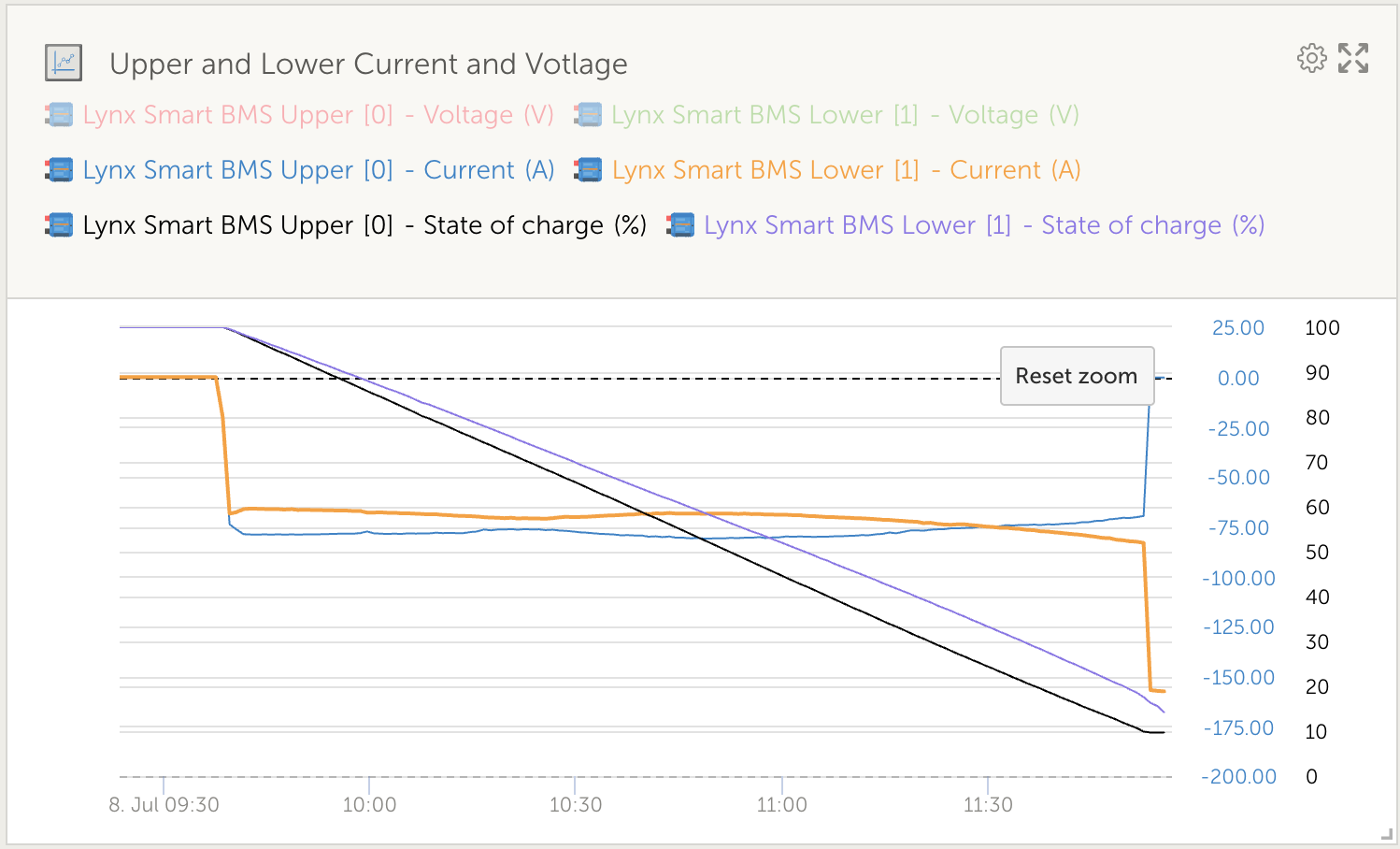1400x849 pixels.
Task: Click device icon for Lower State of charge
Action: coord(680,225)
